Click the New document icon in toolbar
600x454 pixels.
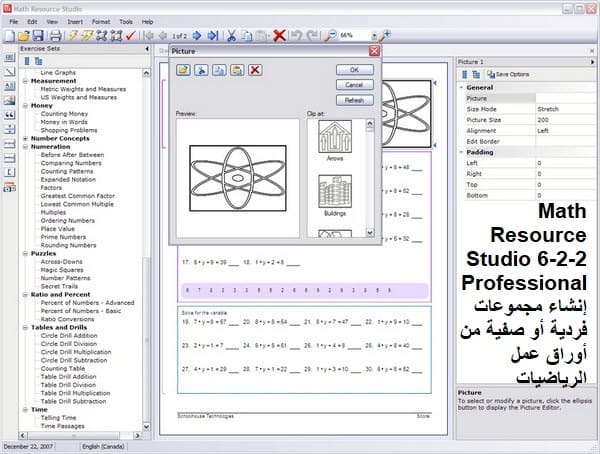point(9,36)
